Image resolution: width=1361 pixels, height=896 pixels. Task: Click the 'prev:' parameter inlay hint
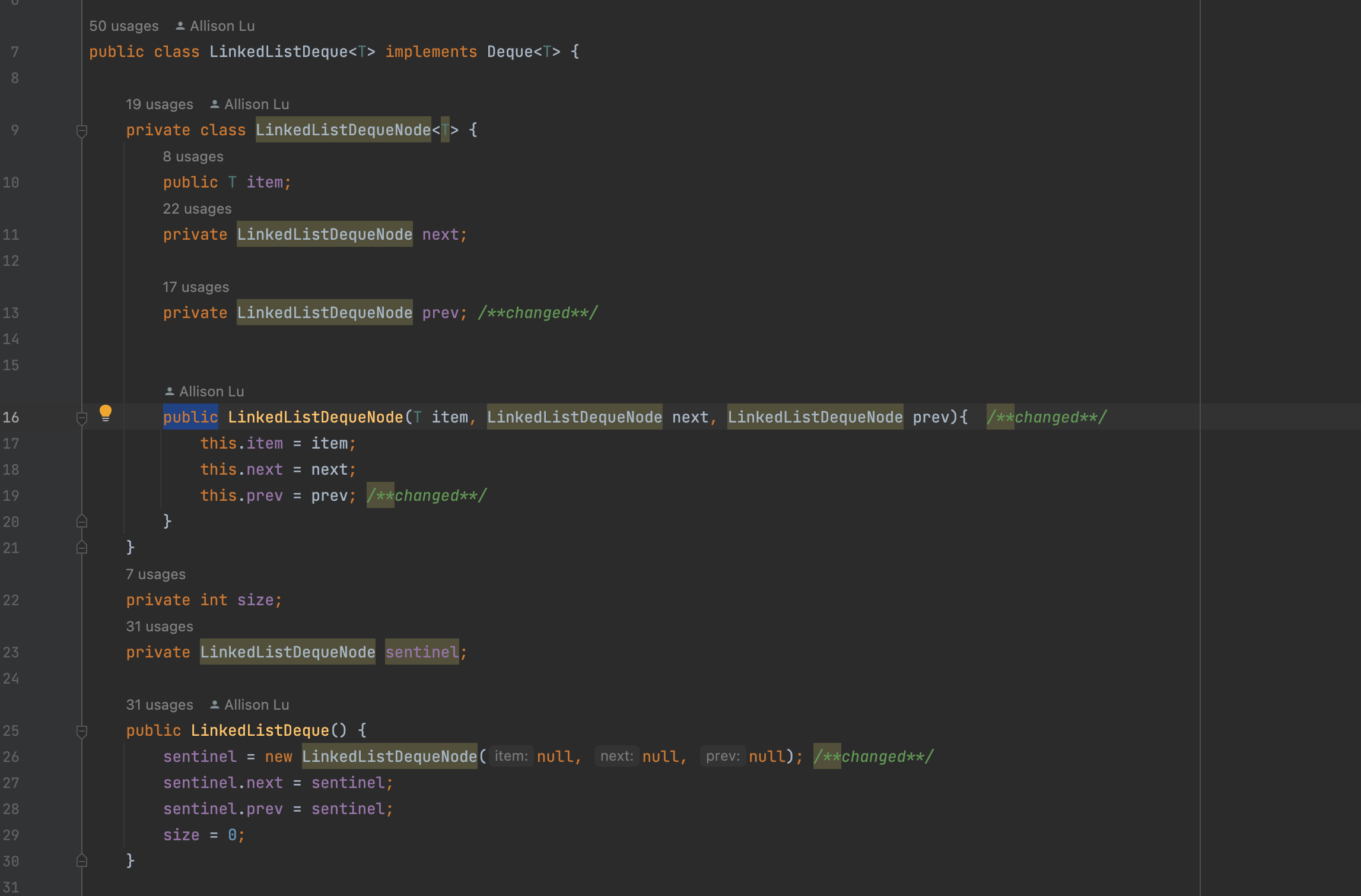pyautogui.click(x=723, y=757)
